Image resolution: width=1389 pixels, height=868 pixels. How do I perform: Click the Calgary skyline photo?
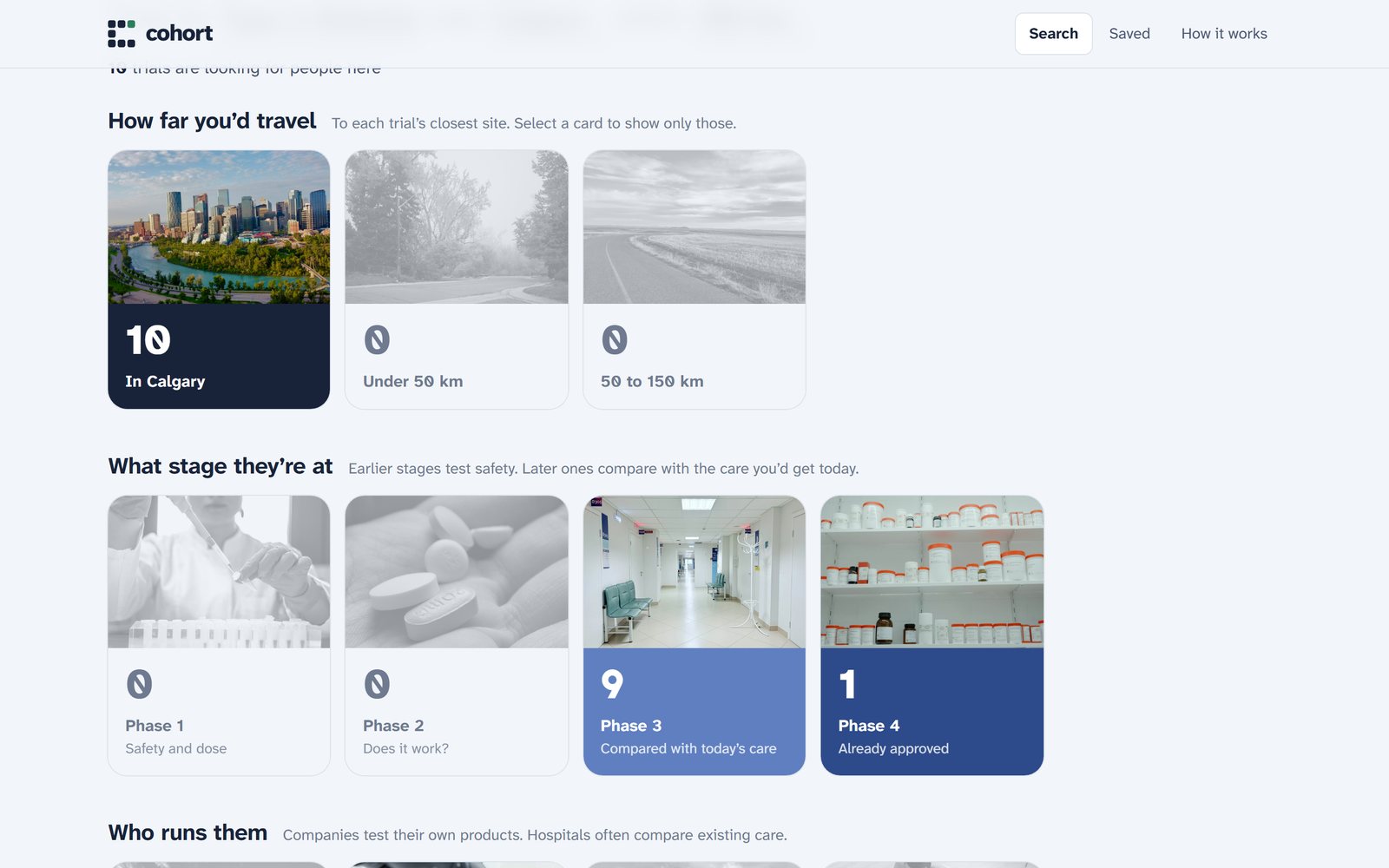219,227
